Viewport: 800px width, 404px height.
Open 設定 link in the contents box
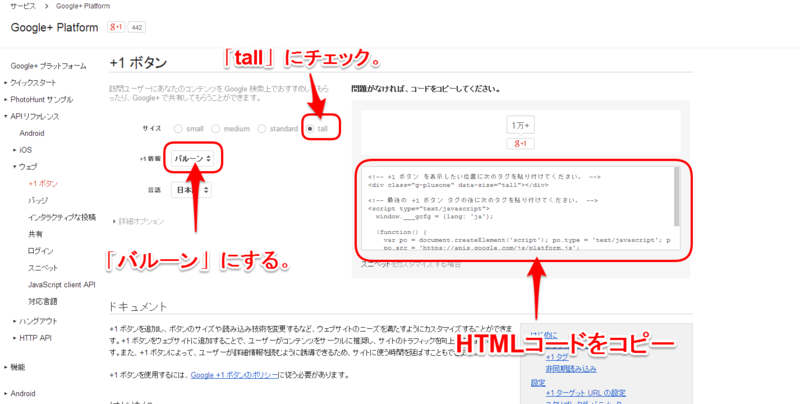tap(538, 383)
